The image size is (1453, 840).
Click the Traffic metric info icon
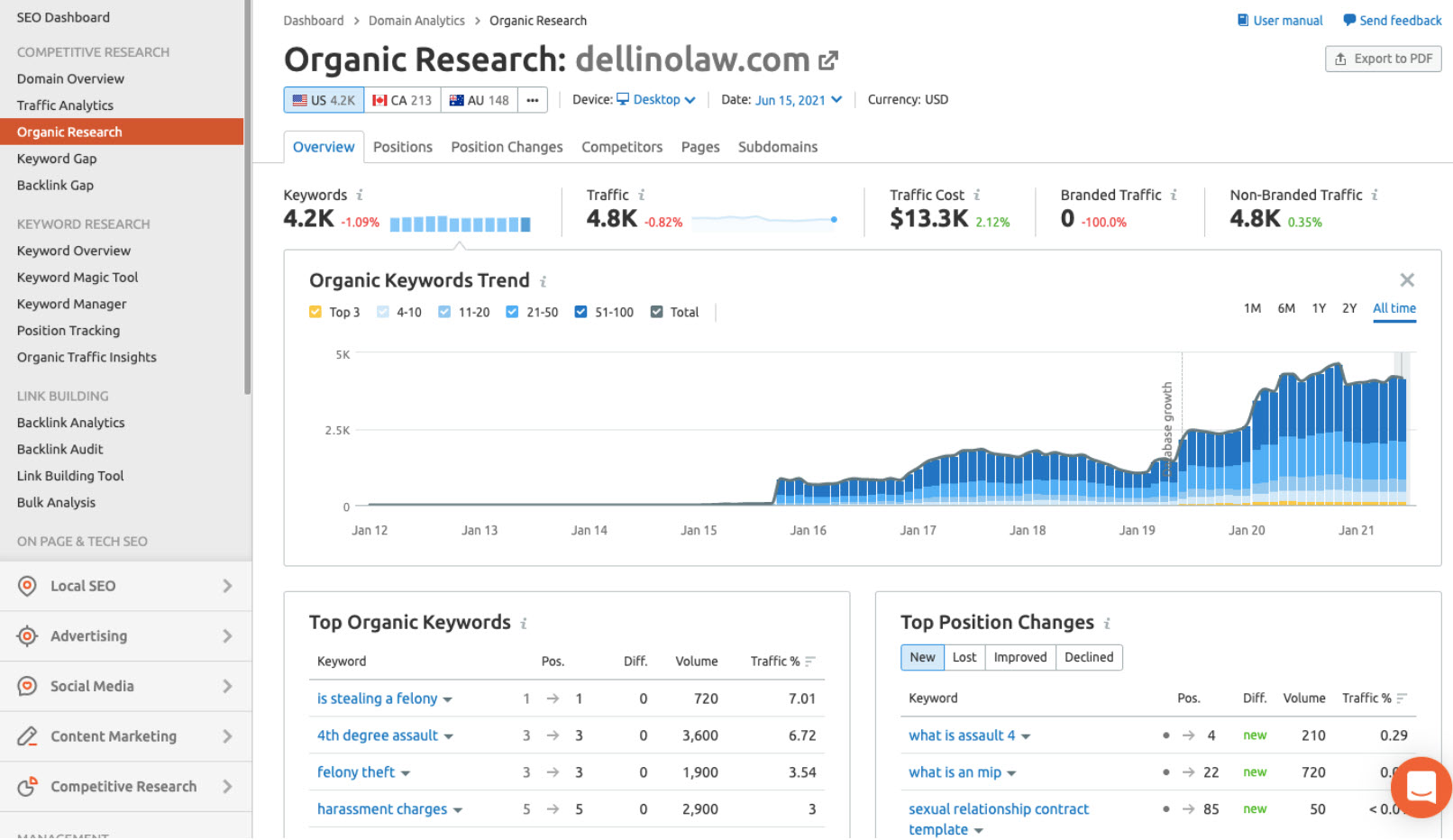tap(642, 195)
